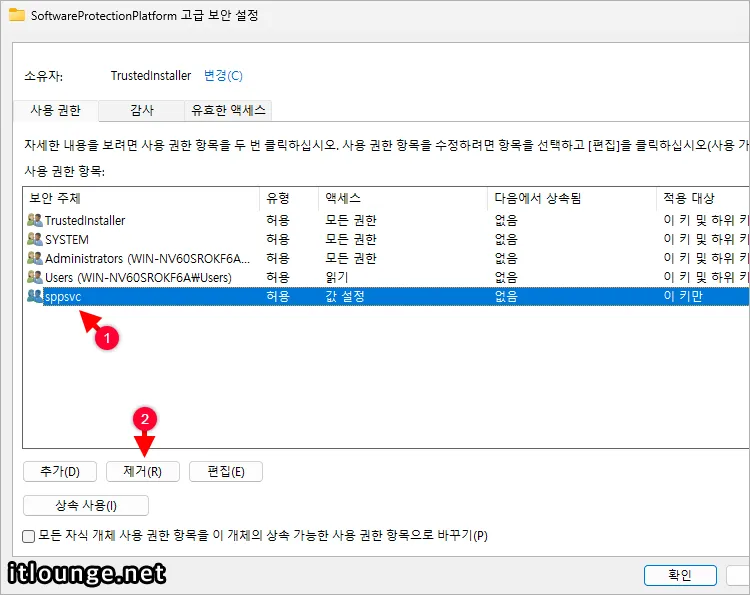Click 모든 권한 in the SYSTEM row
This screenshot has width=750, height=595.
(x=351, y=239)
